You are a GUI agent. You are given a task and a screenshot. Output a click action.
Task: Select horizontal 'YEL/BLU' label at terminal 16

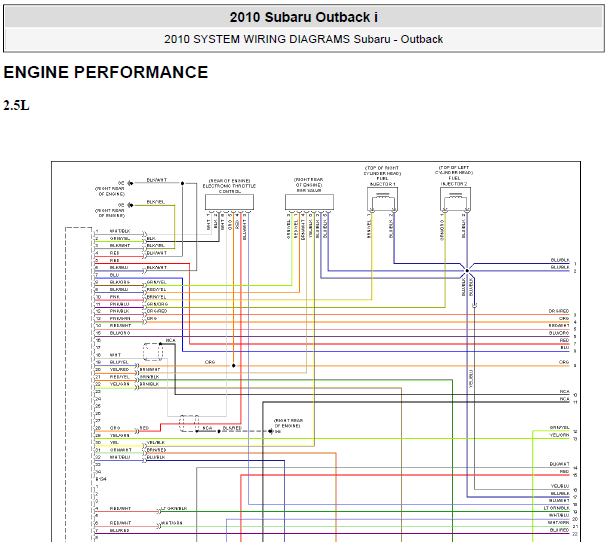560,486
